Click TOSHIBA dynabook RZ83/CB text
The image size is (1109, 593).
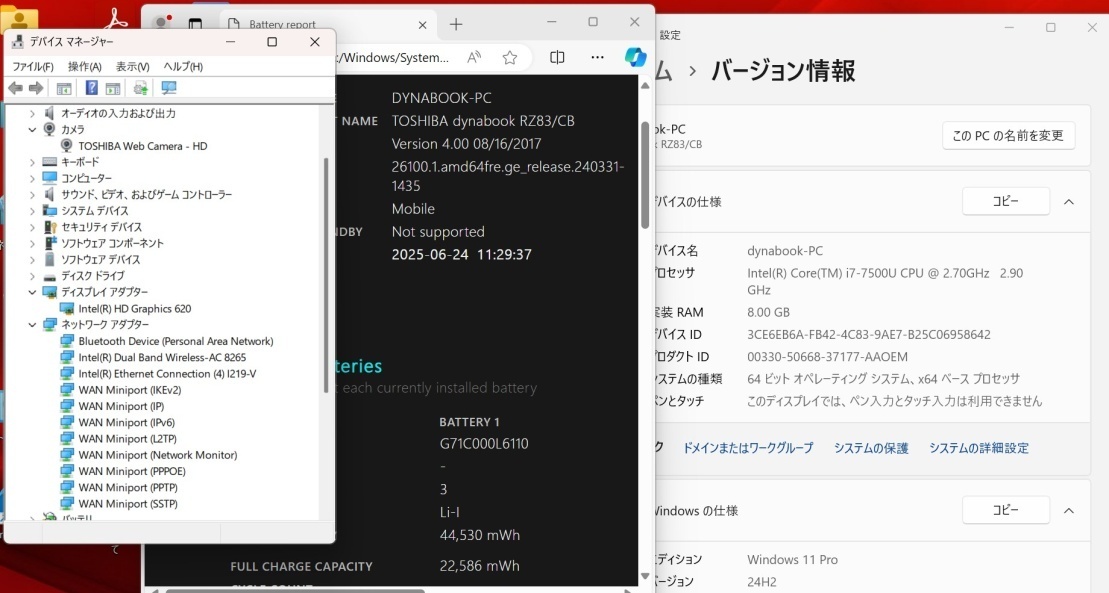tap(483, 121)
